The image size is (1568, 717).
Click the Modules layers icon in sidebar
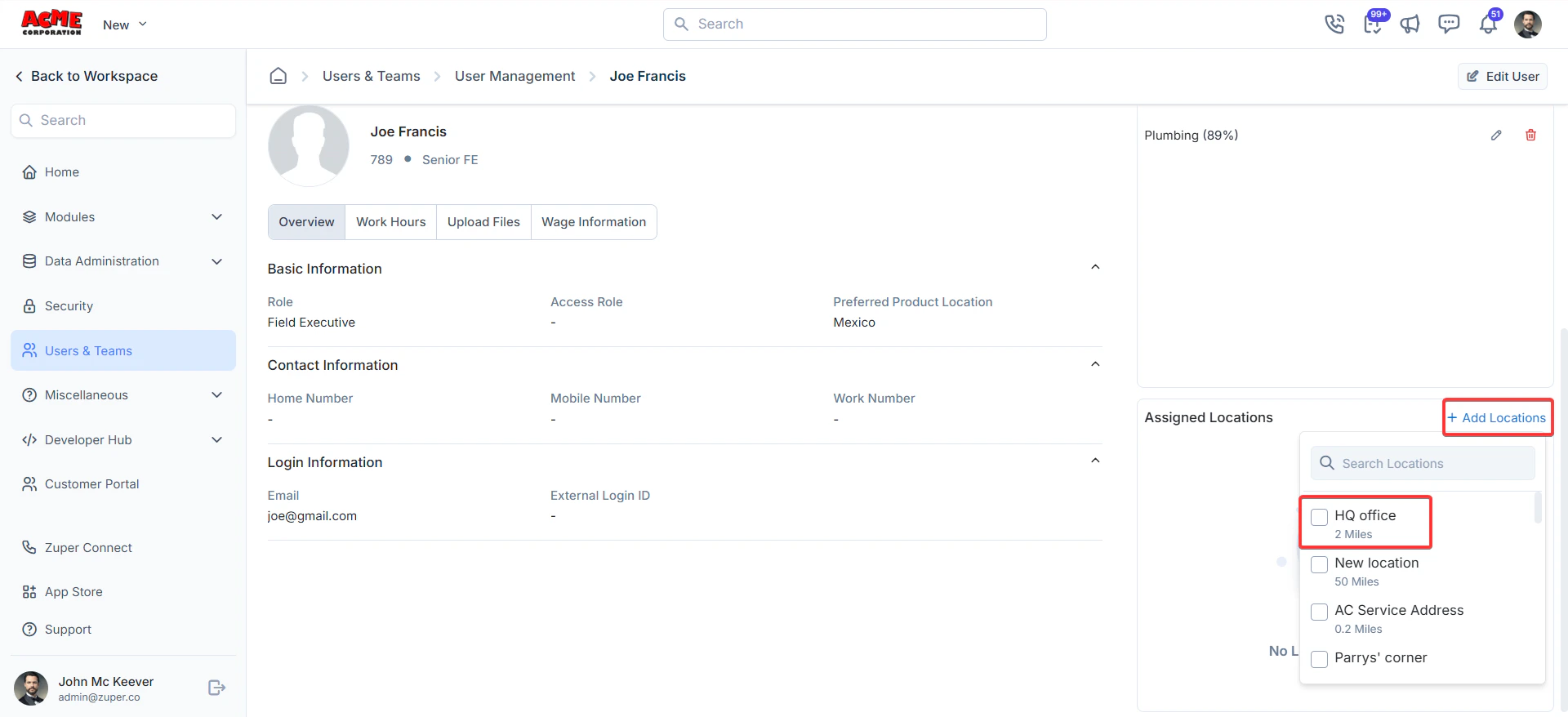point(29,217)
